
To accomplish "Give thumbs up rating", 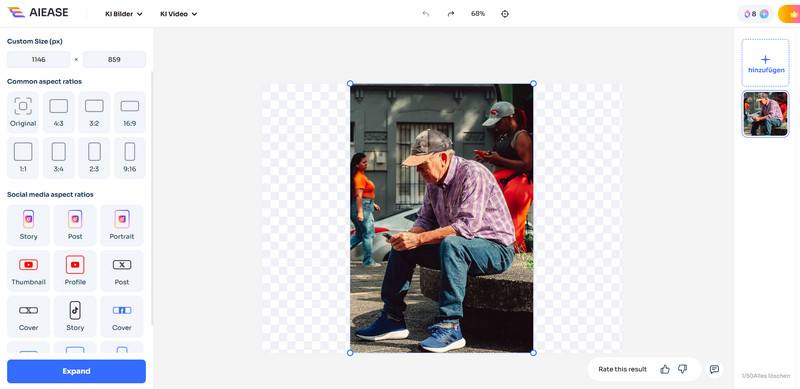I will click(665, 369).
